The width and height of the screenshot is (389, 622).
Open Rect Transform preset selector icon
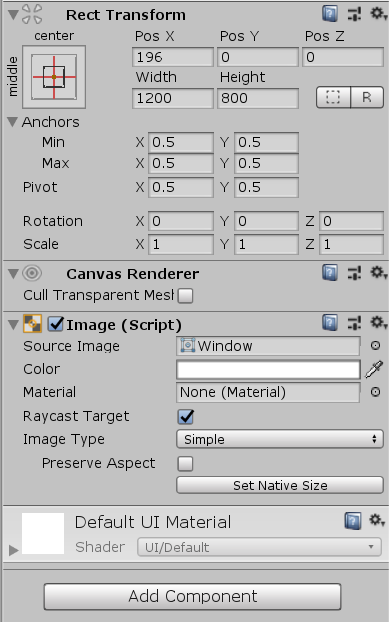click(354, 14)
